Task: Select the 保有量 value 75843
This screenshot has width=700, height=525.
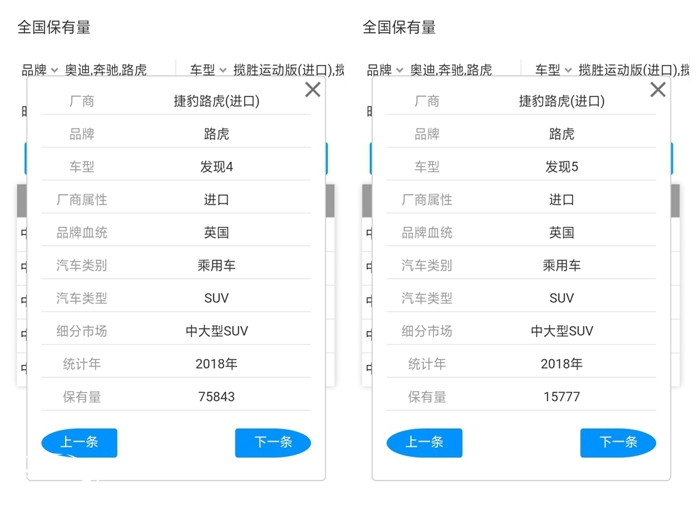Action: [x=217, y=396]
